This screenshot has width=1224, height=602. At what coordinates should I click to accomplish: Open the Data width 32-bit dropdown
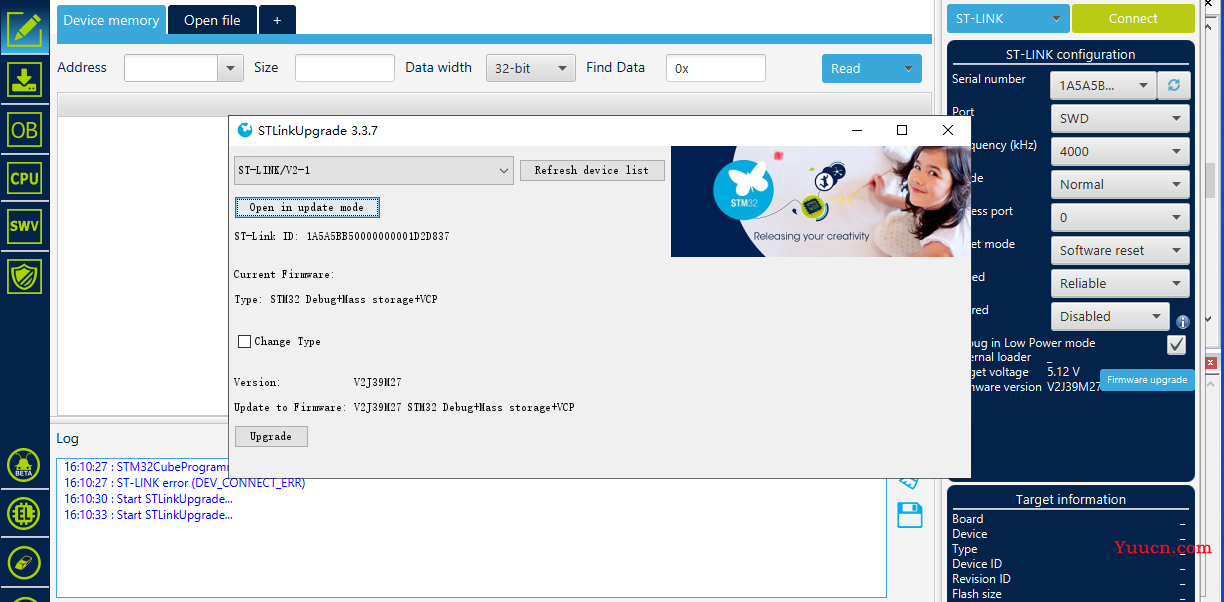(x=531, y=68)
